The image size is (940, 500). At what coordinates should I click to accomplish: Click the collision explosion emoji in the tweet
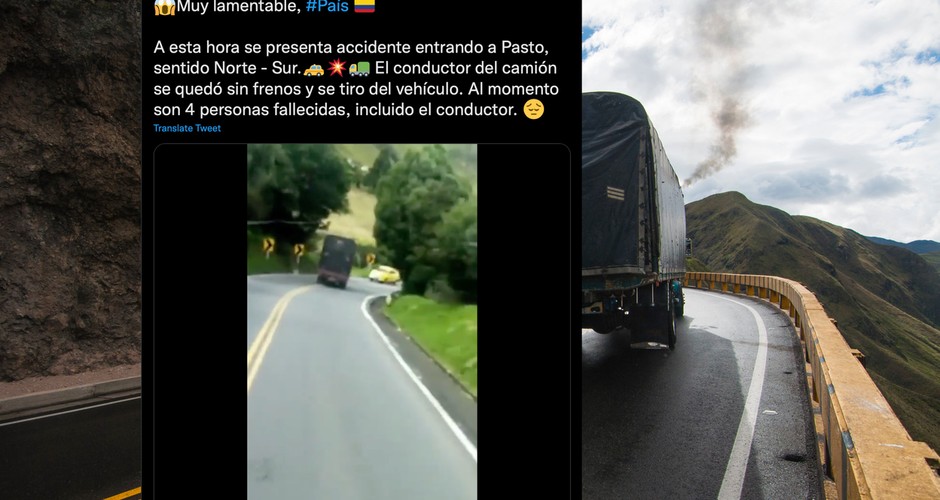pos(337,68)
